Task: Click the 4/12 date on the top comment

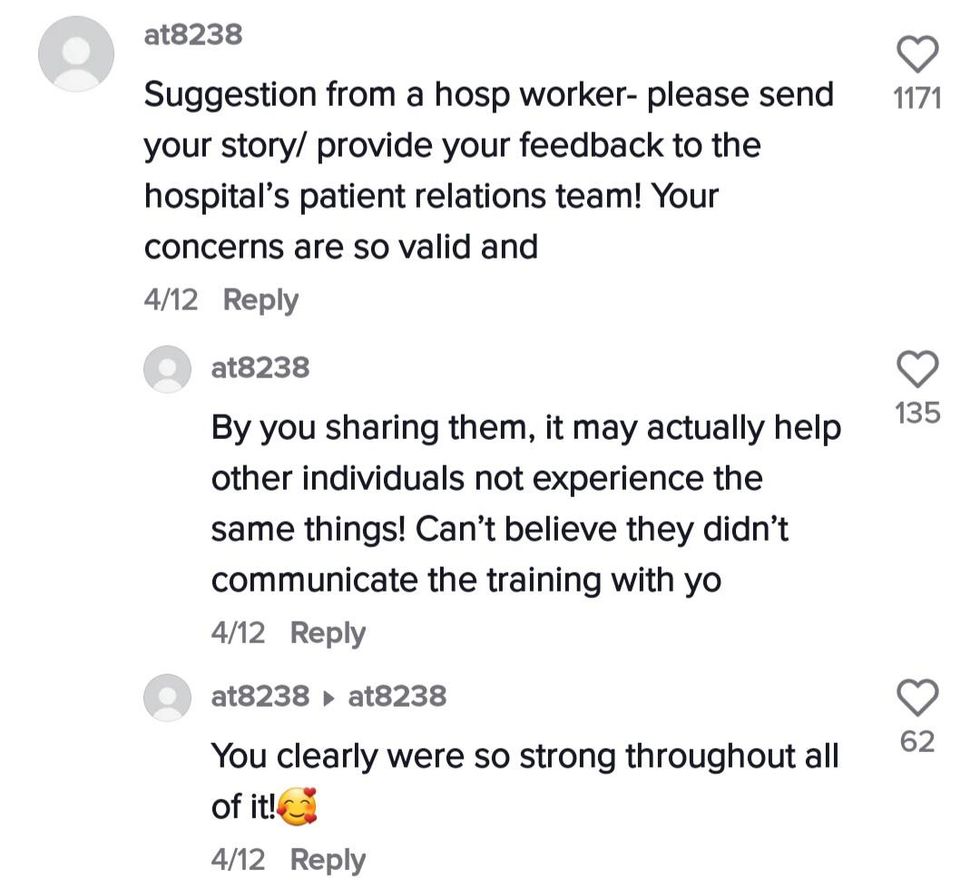Action: (x=172, y=300)
